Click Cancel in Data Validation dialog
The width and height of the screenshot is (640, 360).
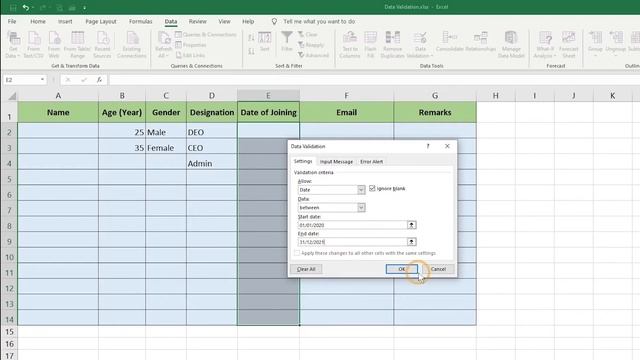coord(438,269)
